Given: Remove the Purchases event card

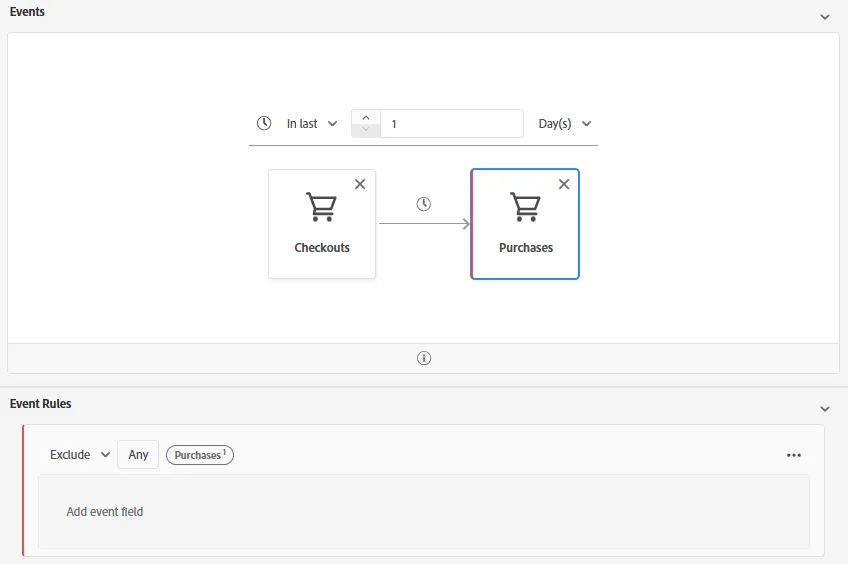Looking at the screenshot, I should [x=564, y=184].
